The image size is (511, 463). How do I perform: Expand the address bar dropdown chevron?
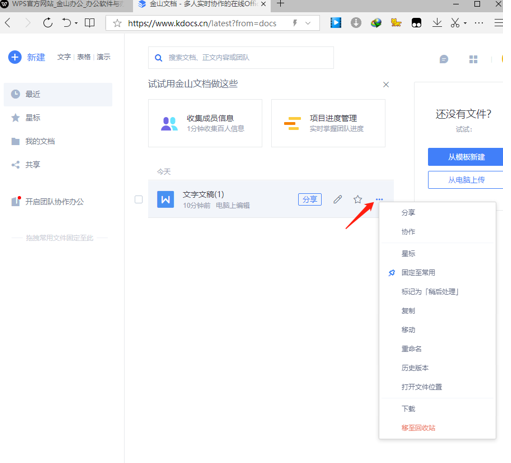(x=308, y=23)
